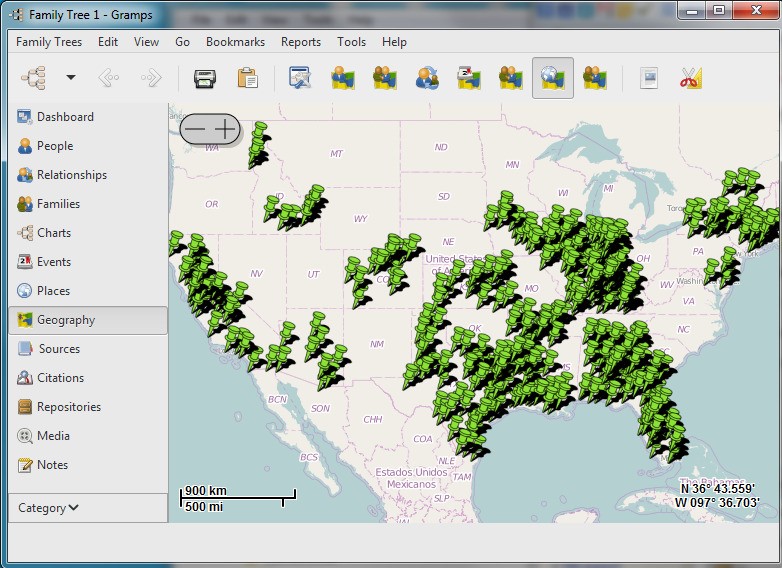Click the back navigation arrow
The height and width of the screenshot is (568, 782).
pyautogui.click(x=109, y=78)
